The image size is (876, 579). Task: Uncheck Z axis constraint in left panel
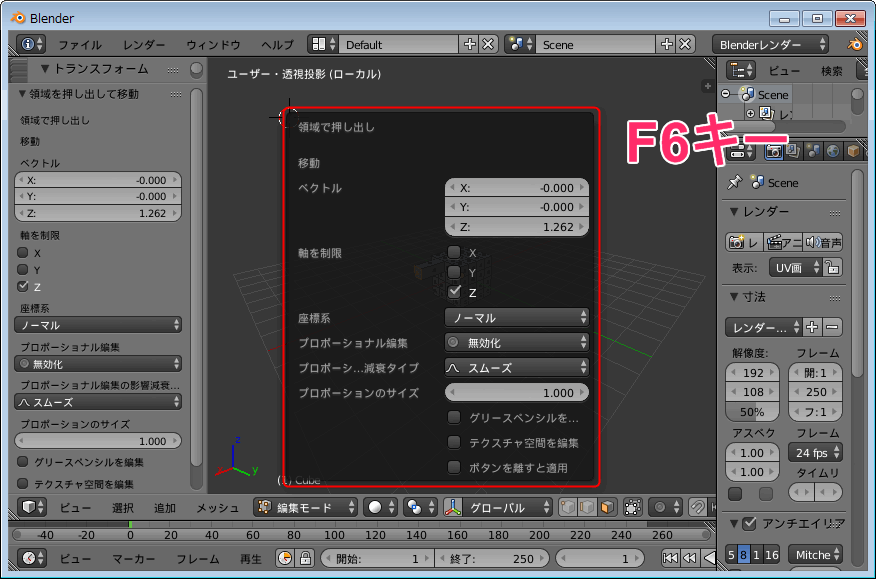[x=23, y=286]
